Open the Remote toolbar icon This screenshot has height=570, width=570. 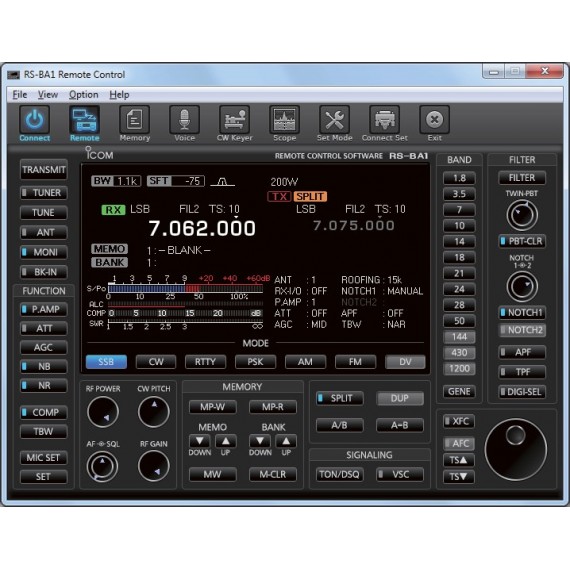pyautogui.click(x=84, y=120)
